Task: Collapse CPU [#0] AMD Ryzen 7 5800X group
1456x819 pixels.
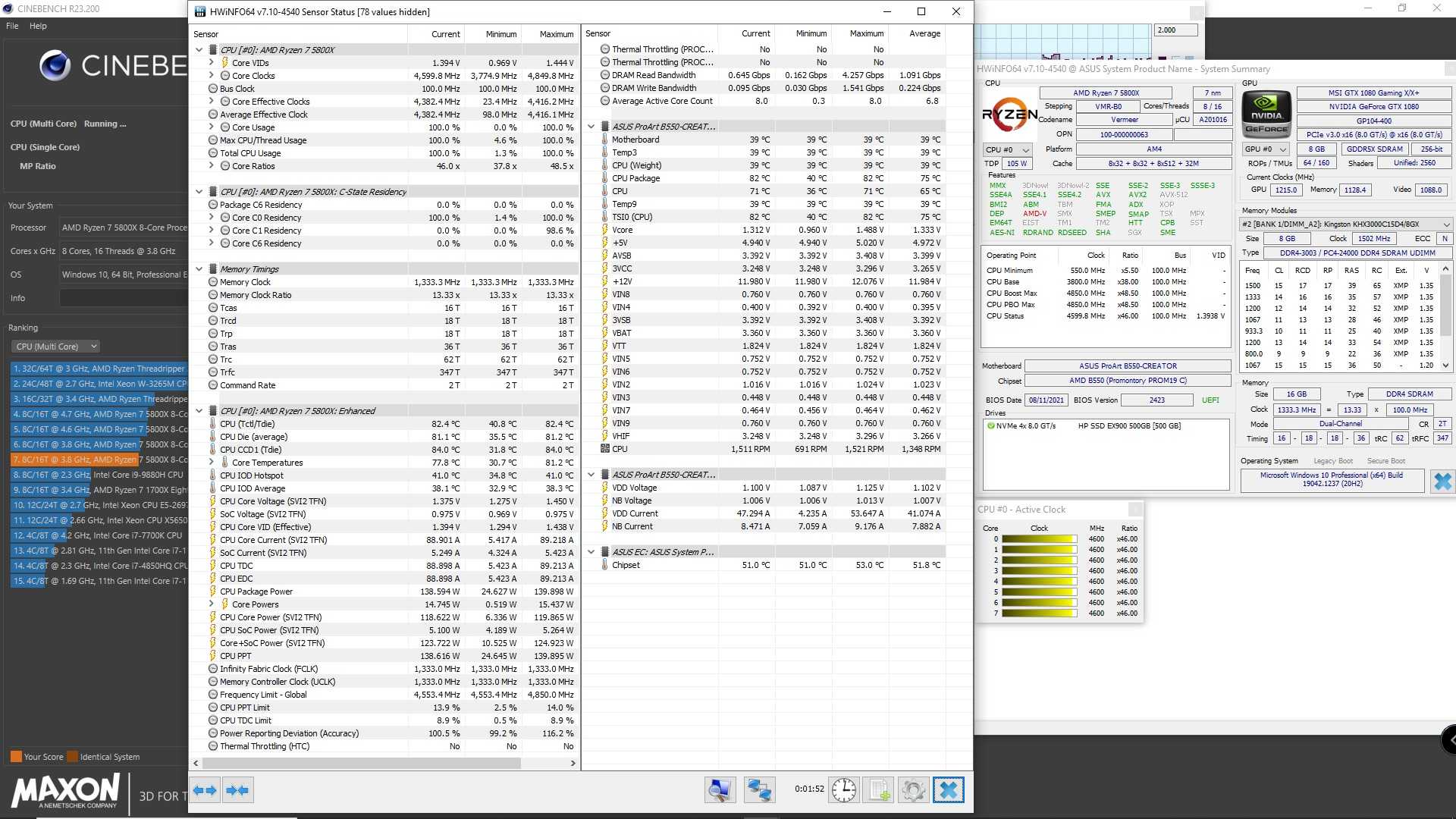Action: coord(199,50)
